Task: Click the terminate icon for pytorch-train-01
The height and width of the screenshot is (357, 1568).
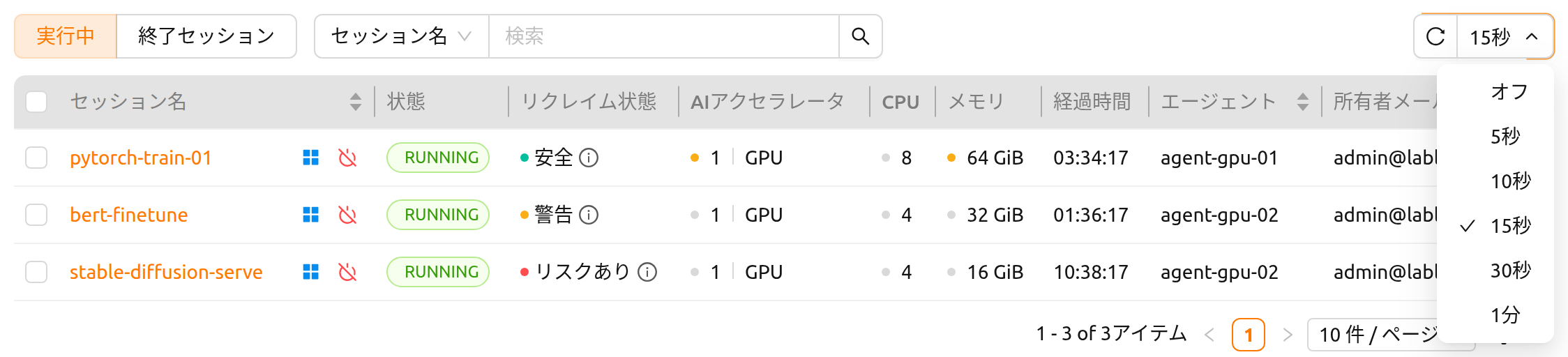Action: tap(347, 158)
